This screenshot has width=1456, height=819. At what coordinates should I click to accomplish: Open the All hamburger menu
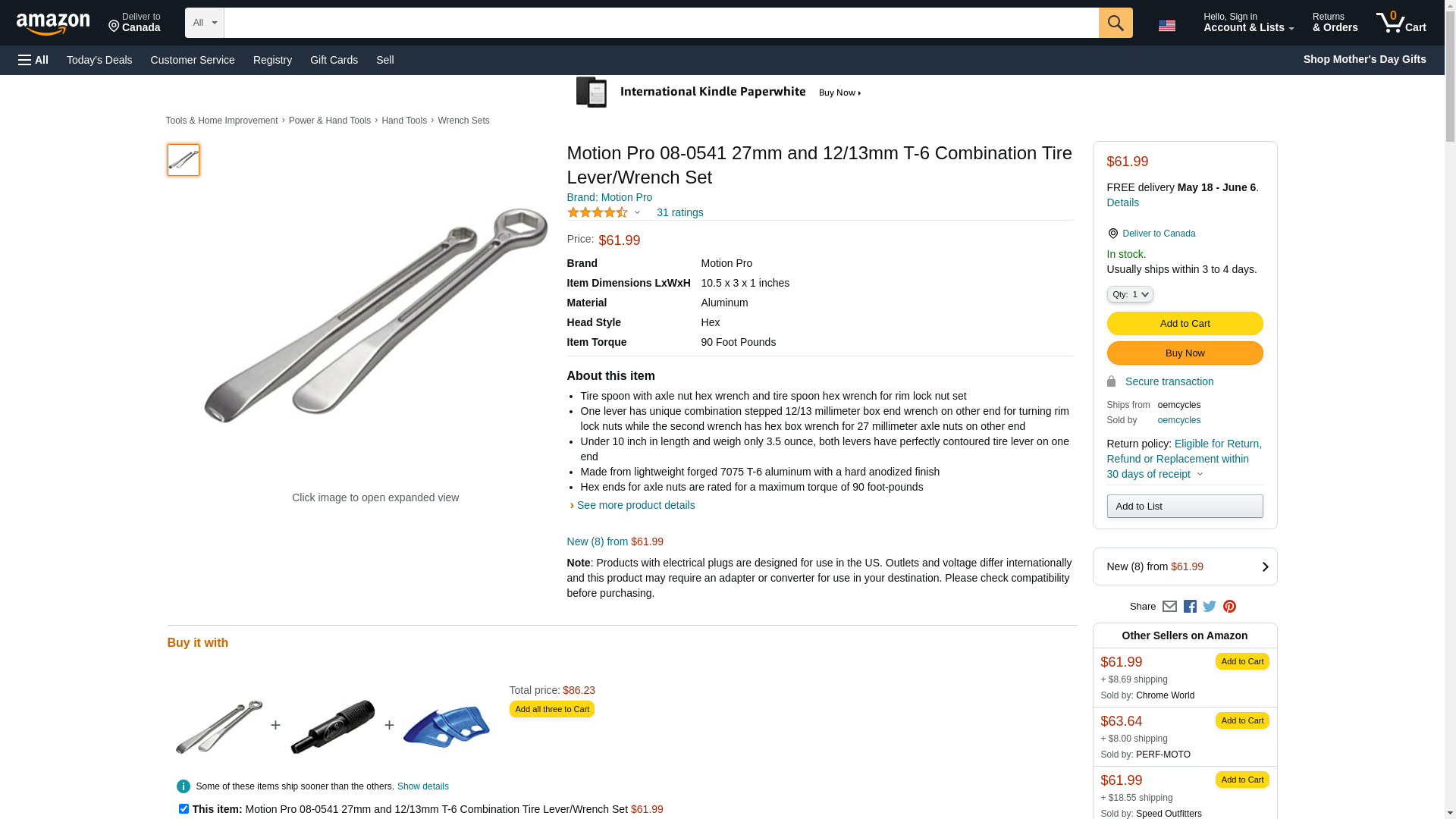[33, 60]
